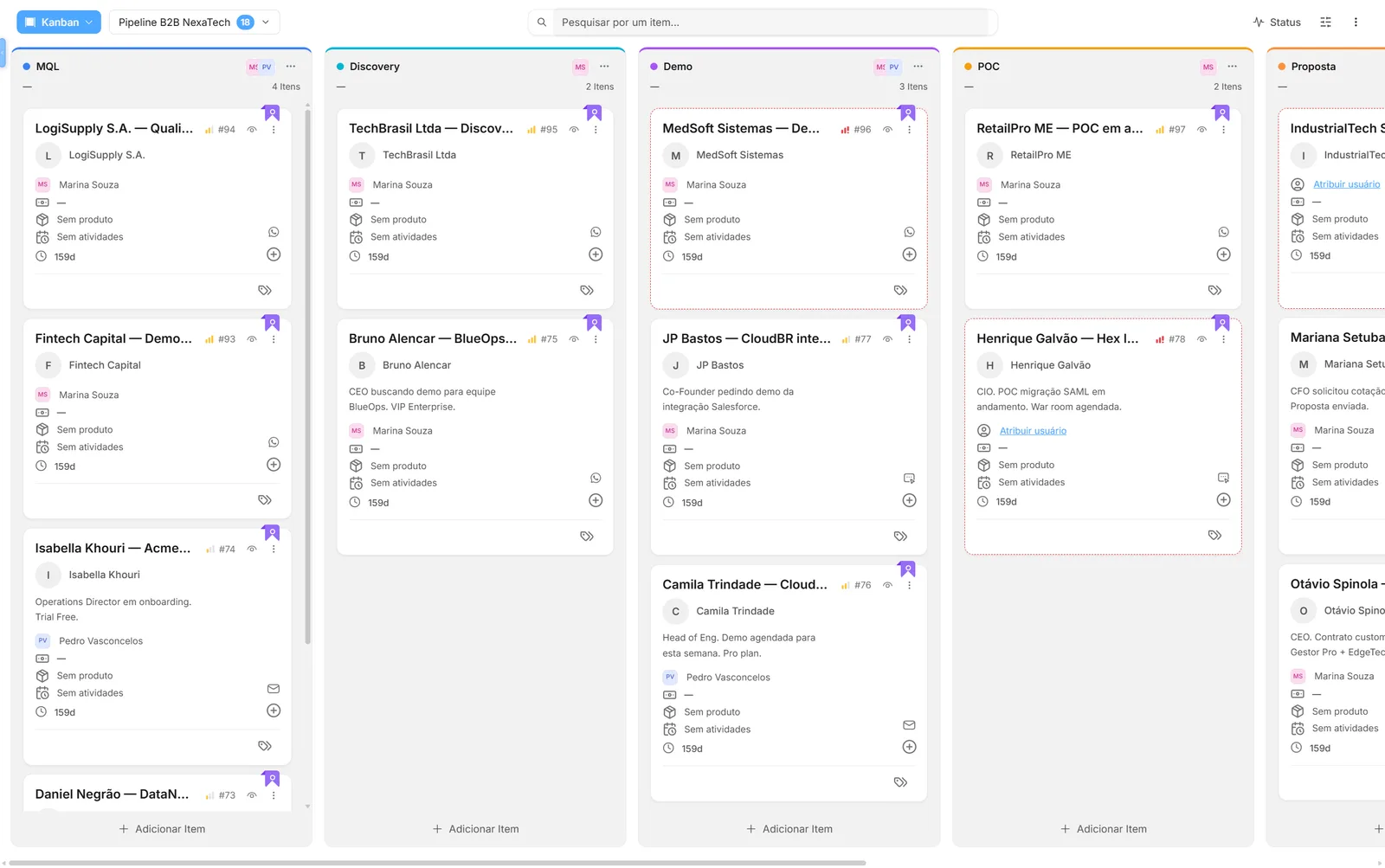
Task: Toggle eye icon on Isabella Khouri card
Action: coord(252,549)
